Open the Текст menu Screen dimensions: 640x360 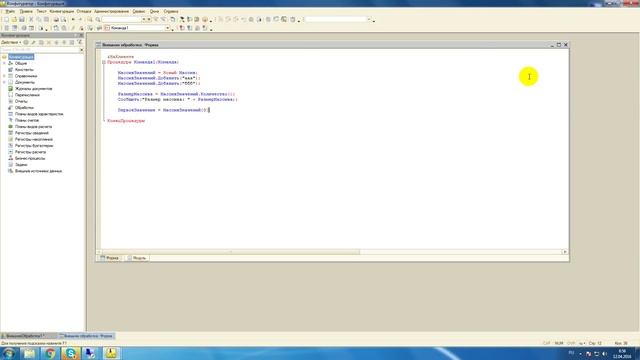coord(41,11)
